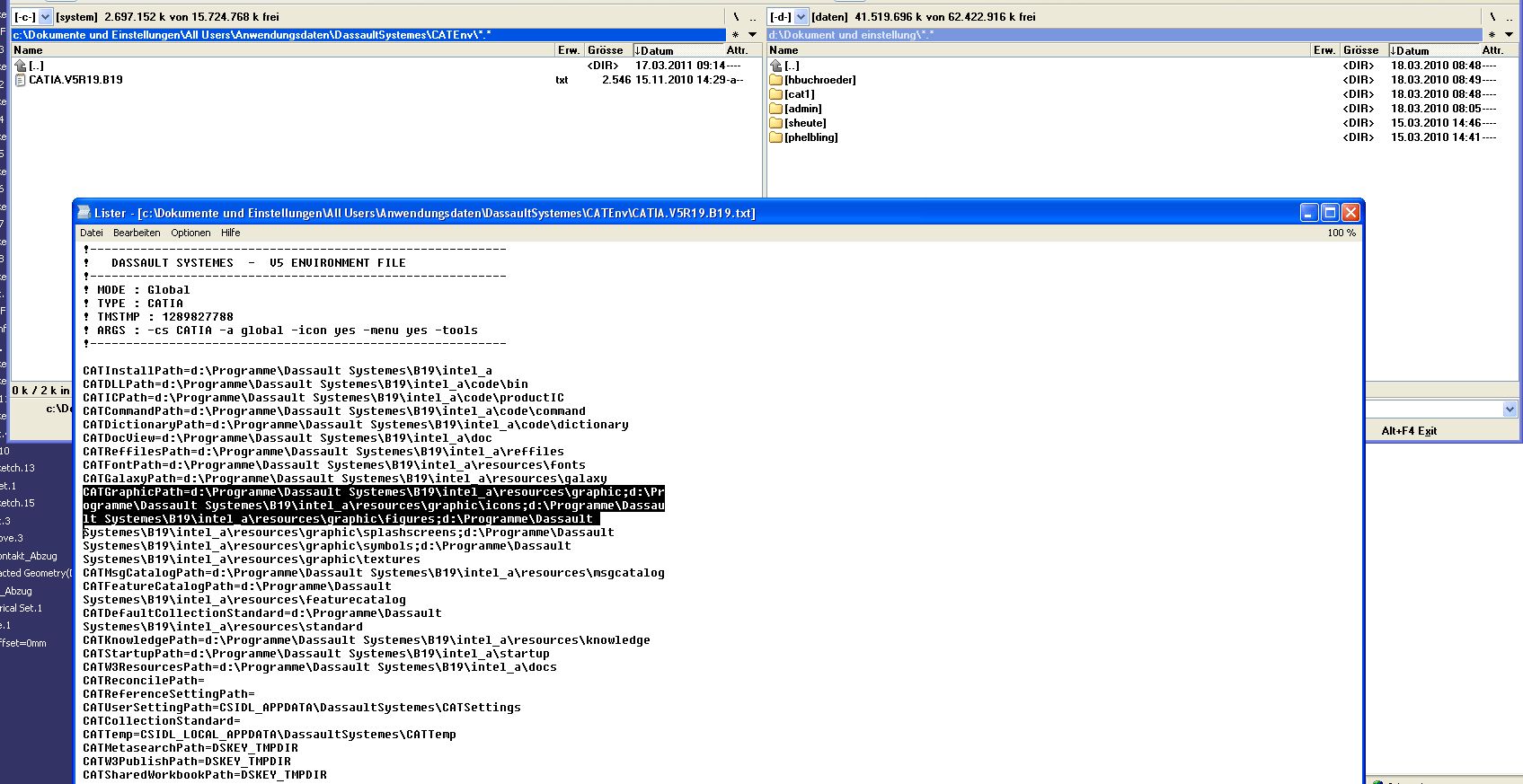Click free-space info '2.697.152 k von 15.724.768 k frei'
Screen dimensions: 1523x784
click(x=191, y=17)
